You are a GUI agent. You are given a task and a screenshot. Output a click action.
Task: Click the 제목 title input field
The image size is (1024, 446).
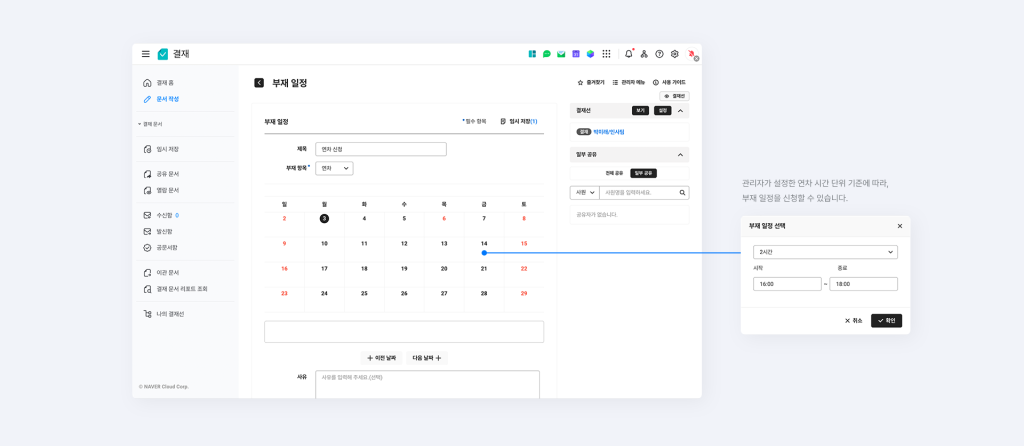[380, 149]
